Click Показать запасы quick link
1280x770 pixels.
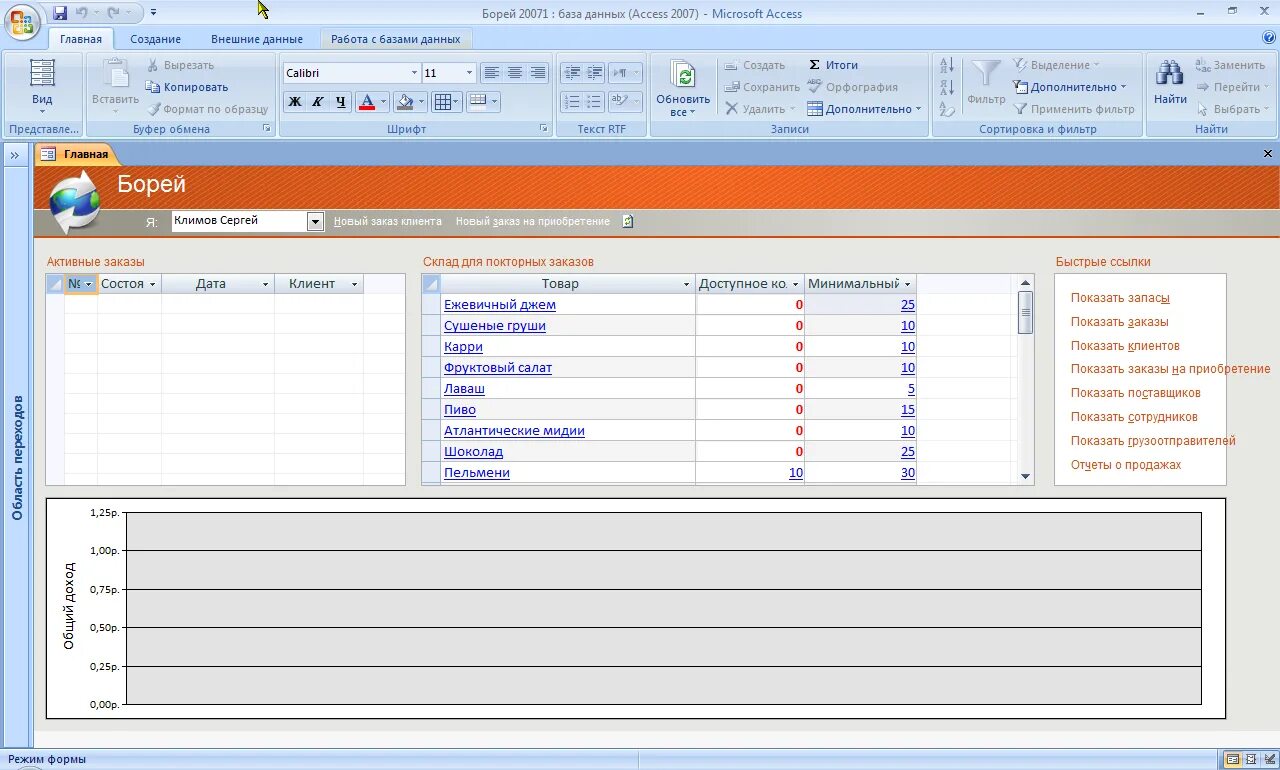click(1120, 298)
